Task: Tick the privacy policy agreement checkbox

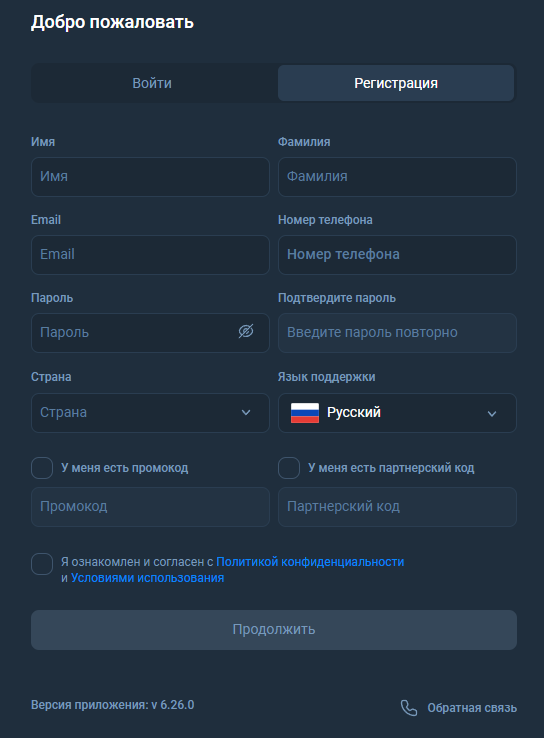Action: [x=42, y=564]
